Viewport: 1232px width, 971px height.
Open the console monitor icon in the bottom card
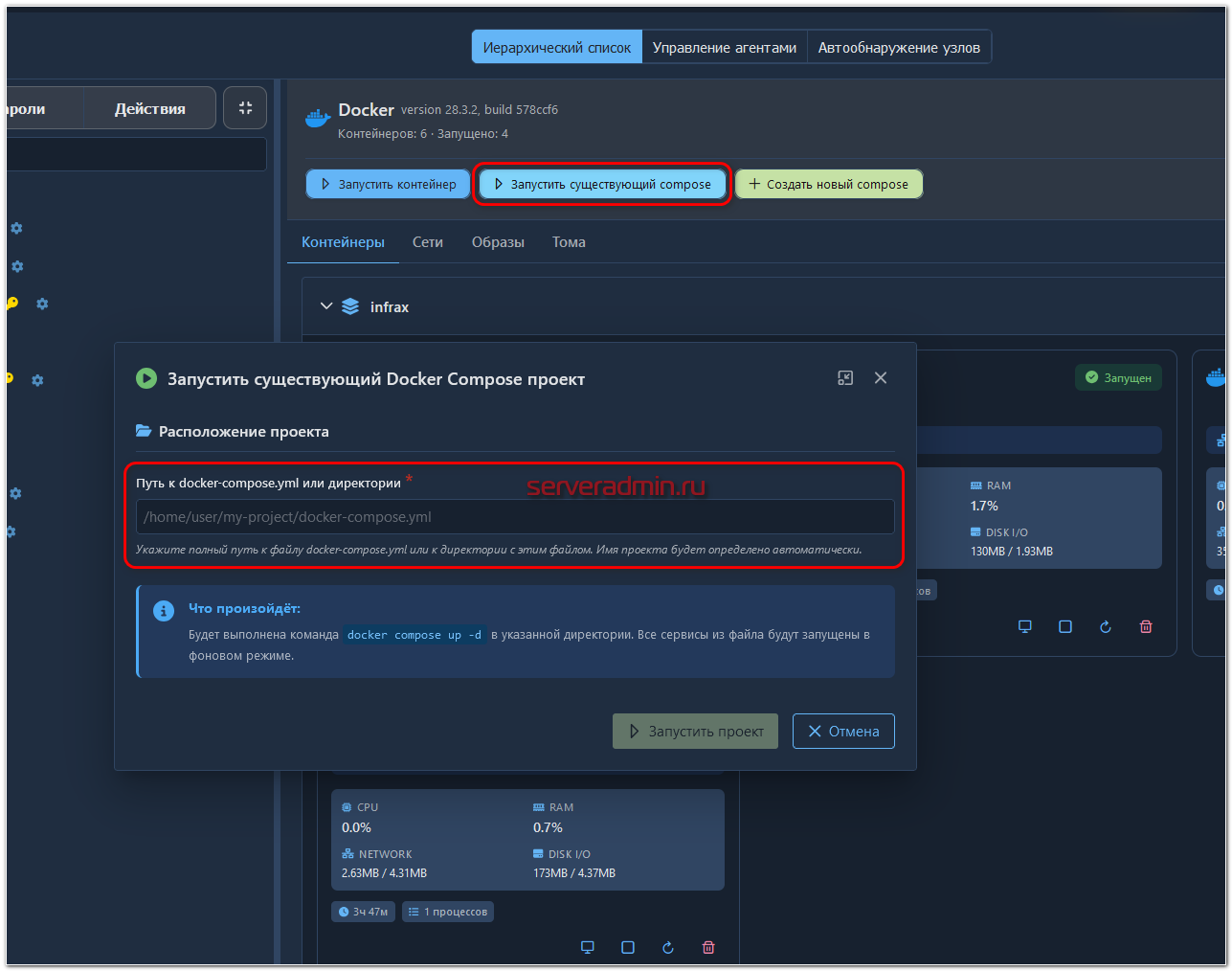588,947
